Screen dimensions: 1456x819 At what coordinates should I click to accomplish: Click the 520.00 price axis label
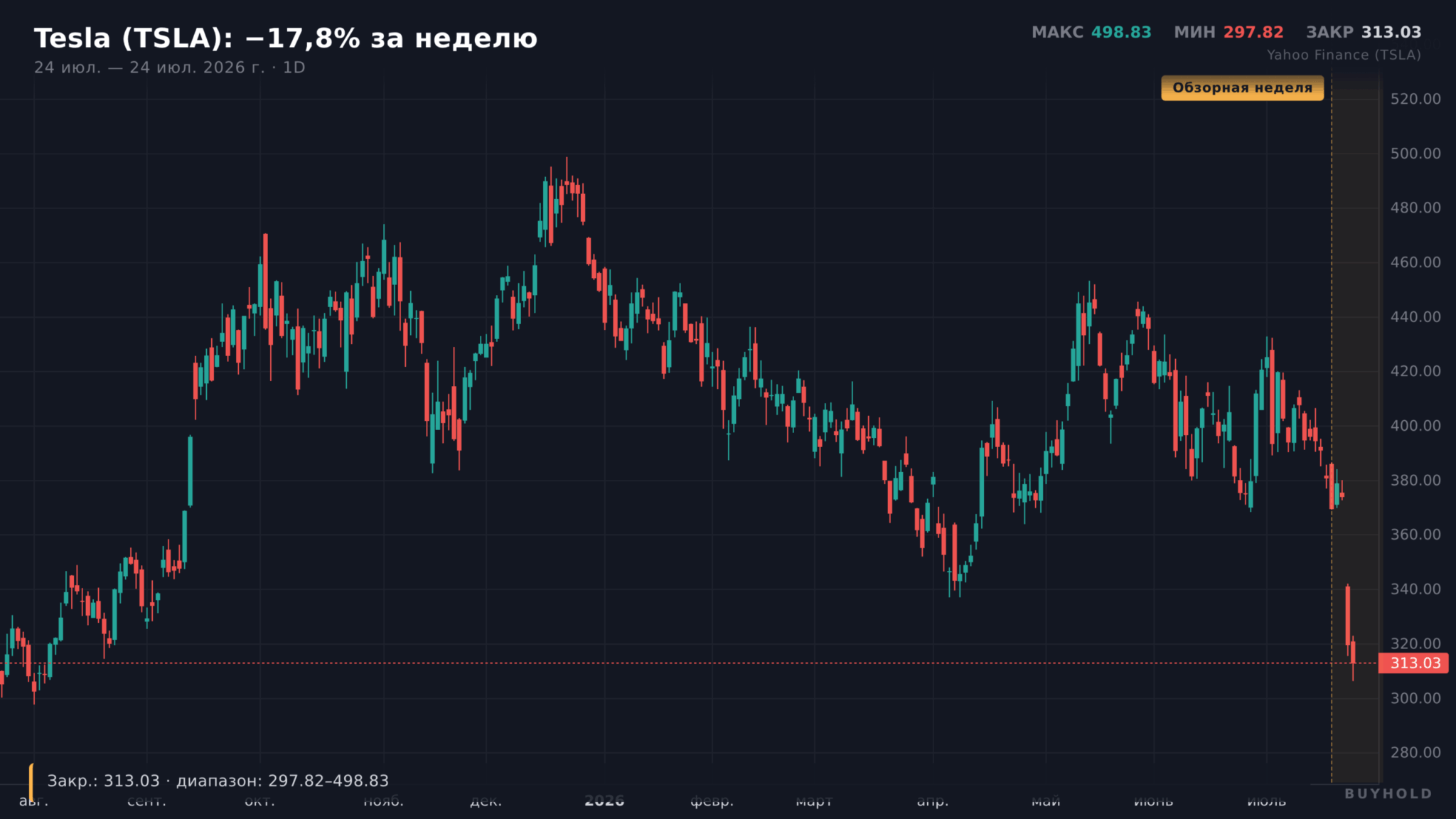pyautogui.click(x=1415, y=99)
